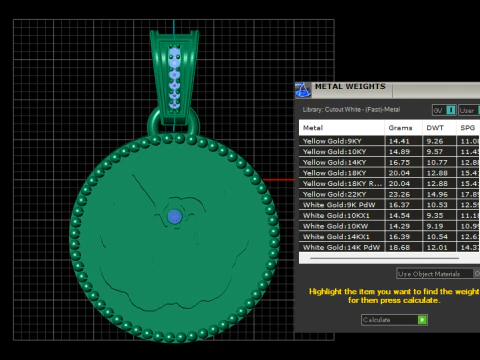Click the 16.75 grams value

point(399,162)
